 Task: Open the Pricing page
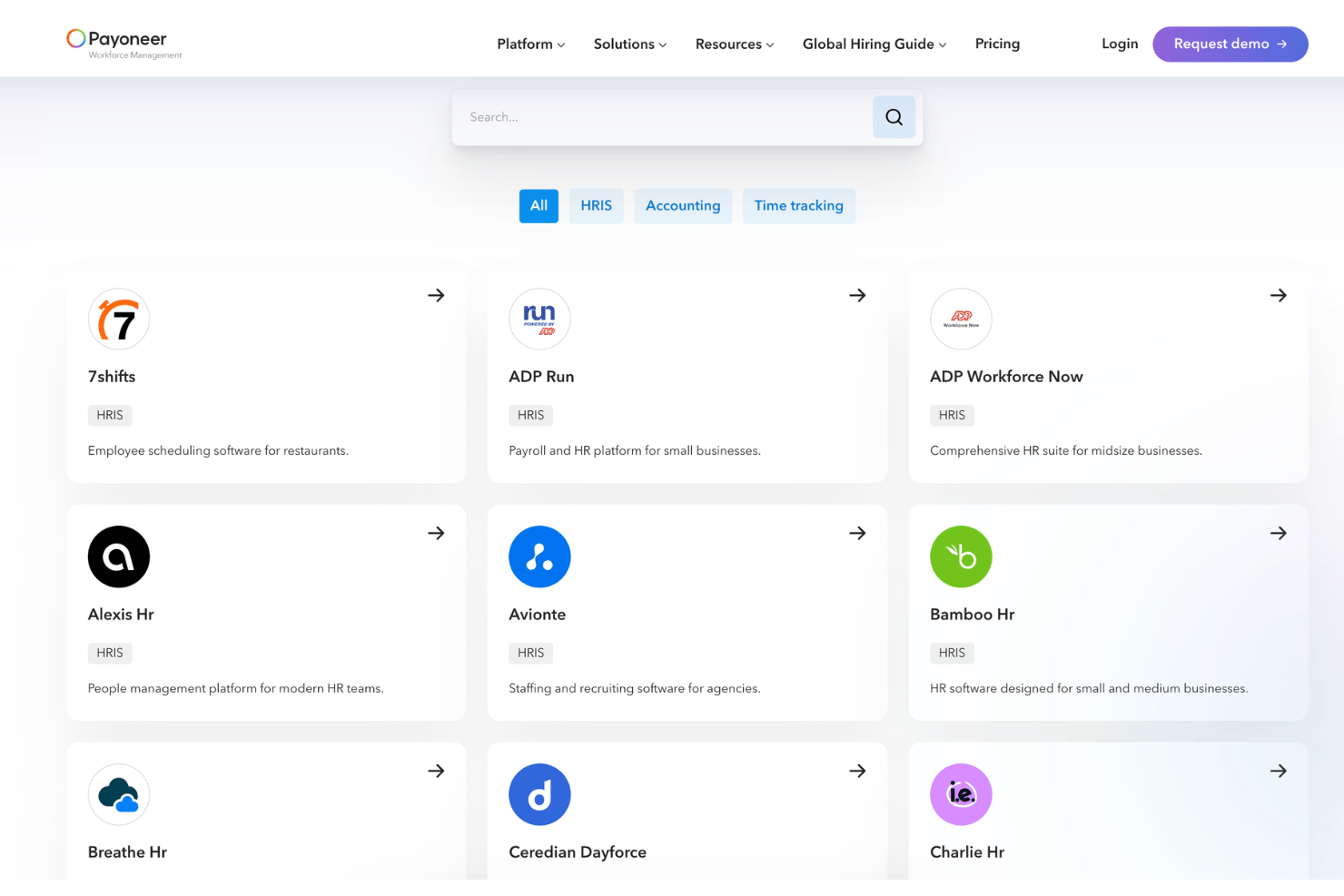click(997, 44)
